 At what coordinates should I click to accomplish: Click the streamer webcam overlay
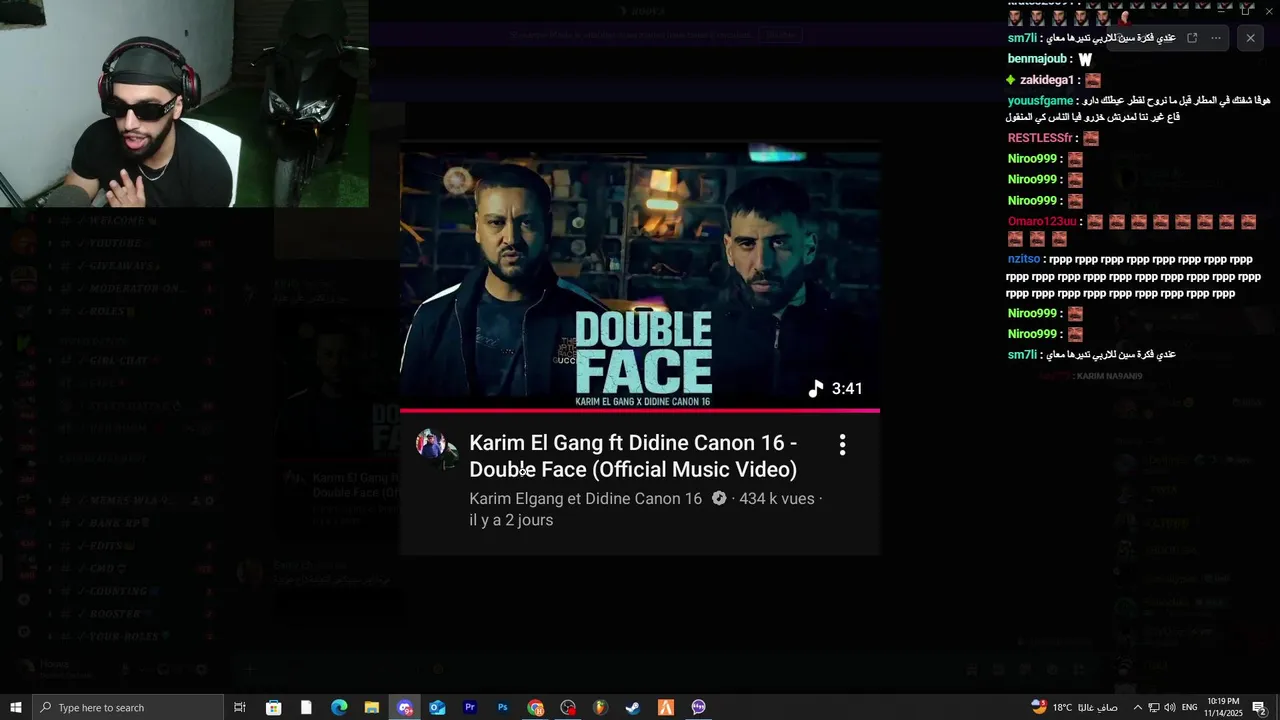pos(184,103)
